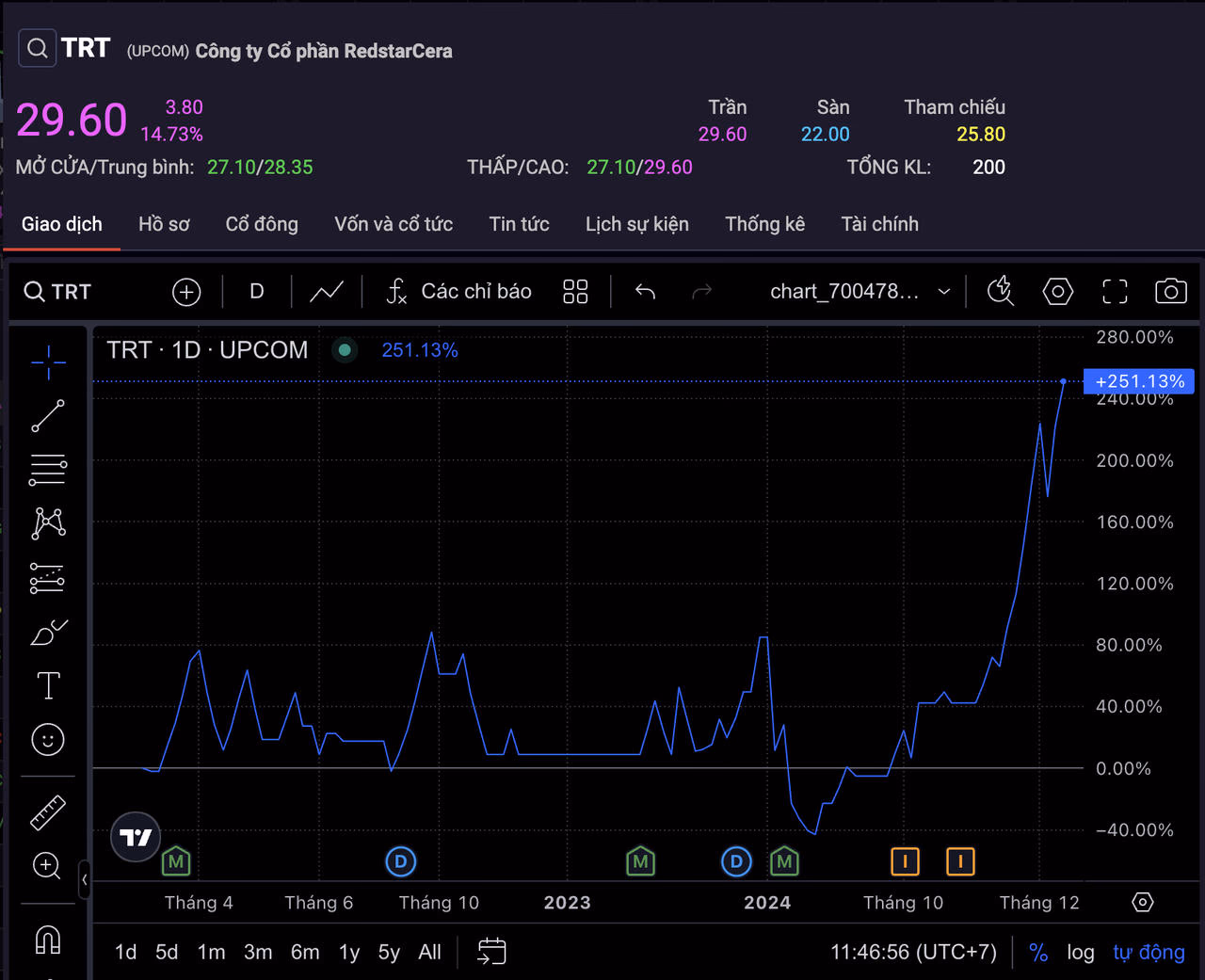Set time range to 1y

tap(349, 953)
